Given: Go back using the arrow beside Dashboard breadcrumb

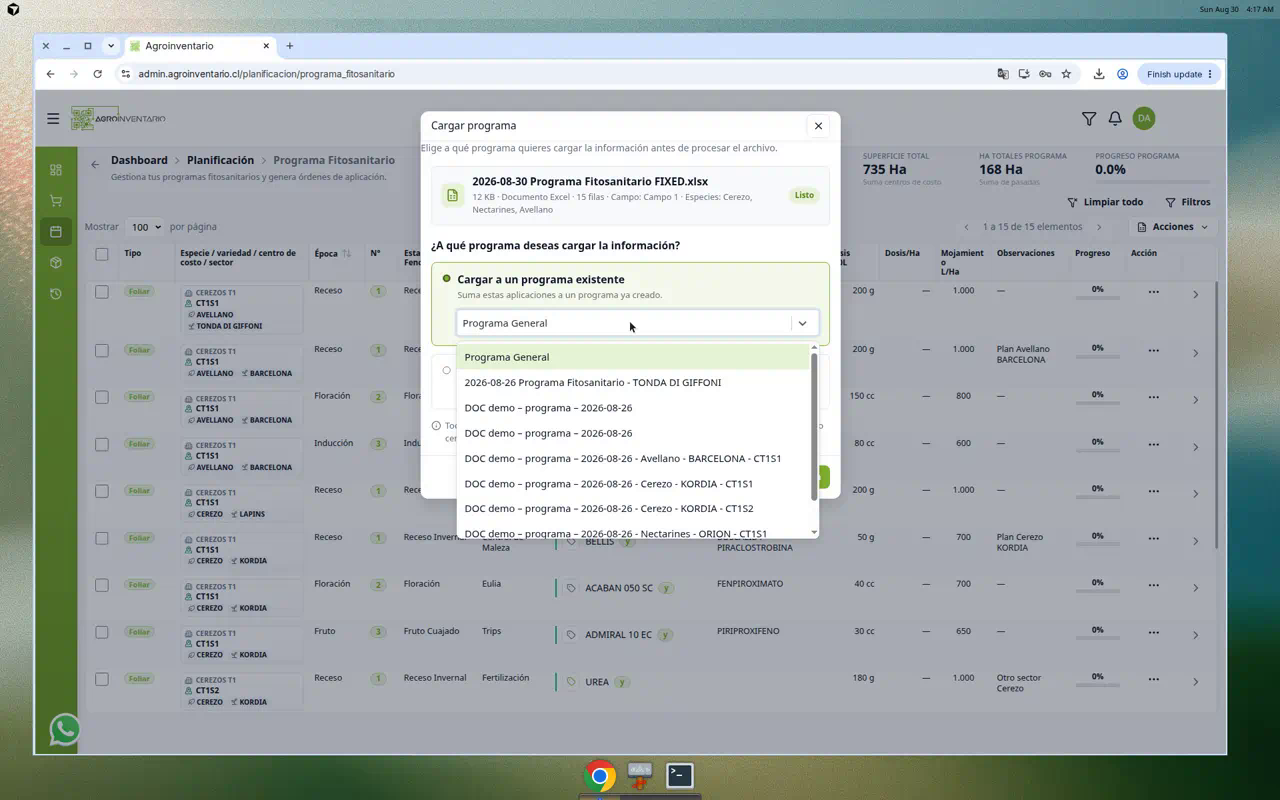Looking at the screenshot, I should point(95,164).
